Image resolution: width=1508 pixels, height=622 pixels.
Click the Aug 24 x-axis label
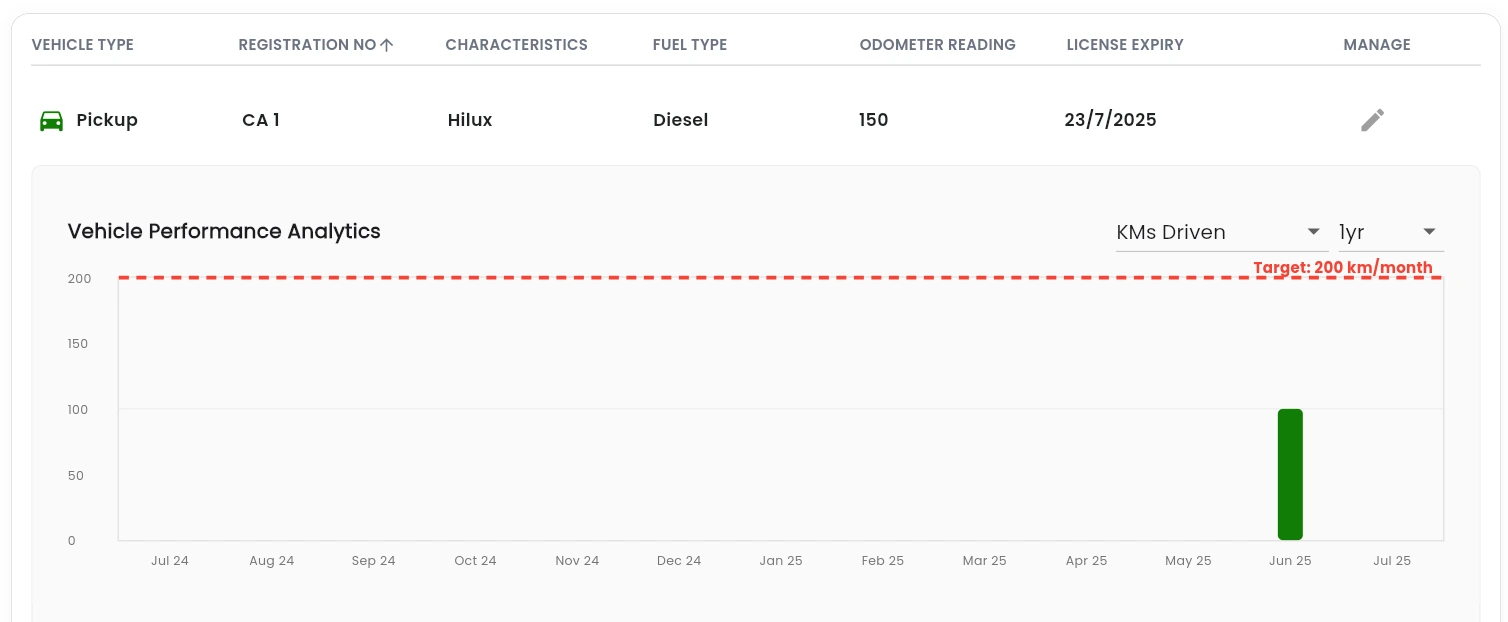tap(272, 561)
